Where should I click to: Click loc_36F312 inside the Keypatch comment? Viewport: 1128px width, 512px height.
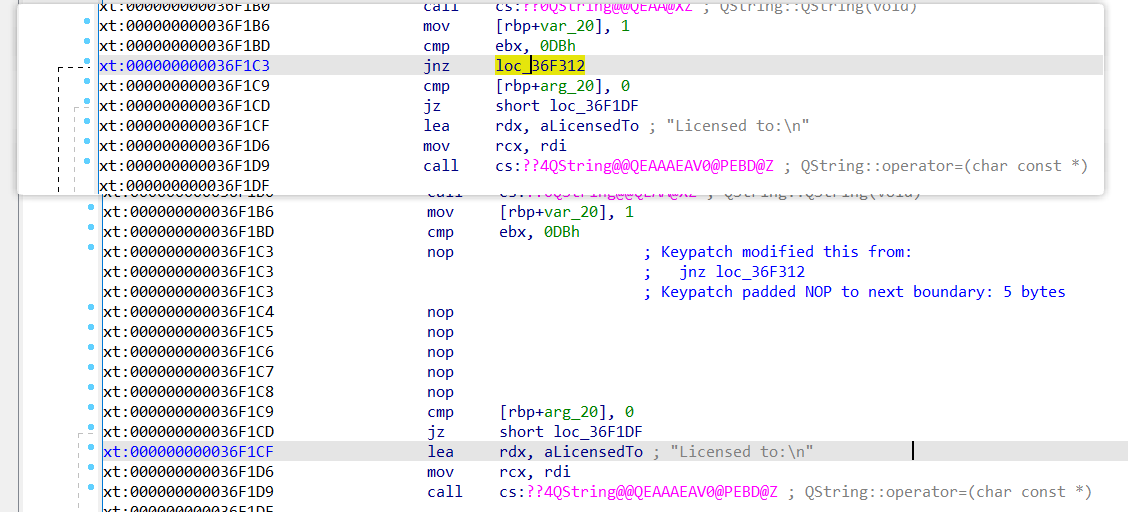point(761,272)
